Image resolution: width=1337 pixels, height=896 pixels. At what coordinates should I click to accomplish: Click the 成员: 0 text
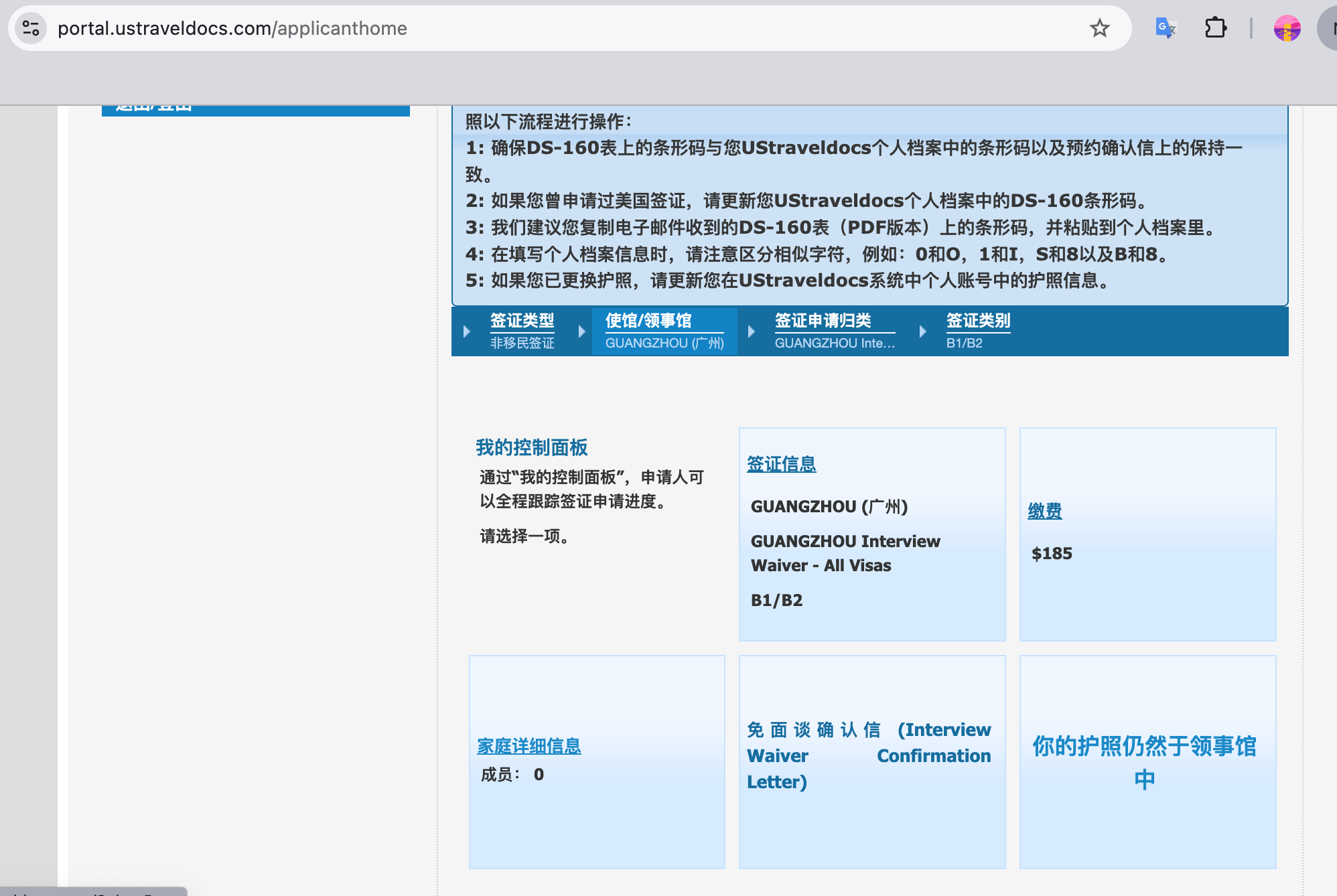pos(512,775)
